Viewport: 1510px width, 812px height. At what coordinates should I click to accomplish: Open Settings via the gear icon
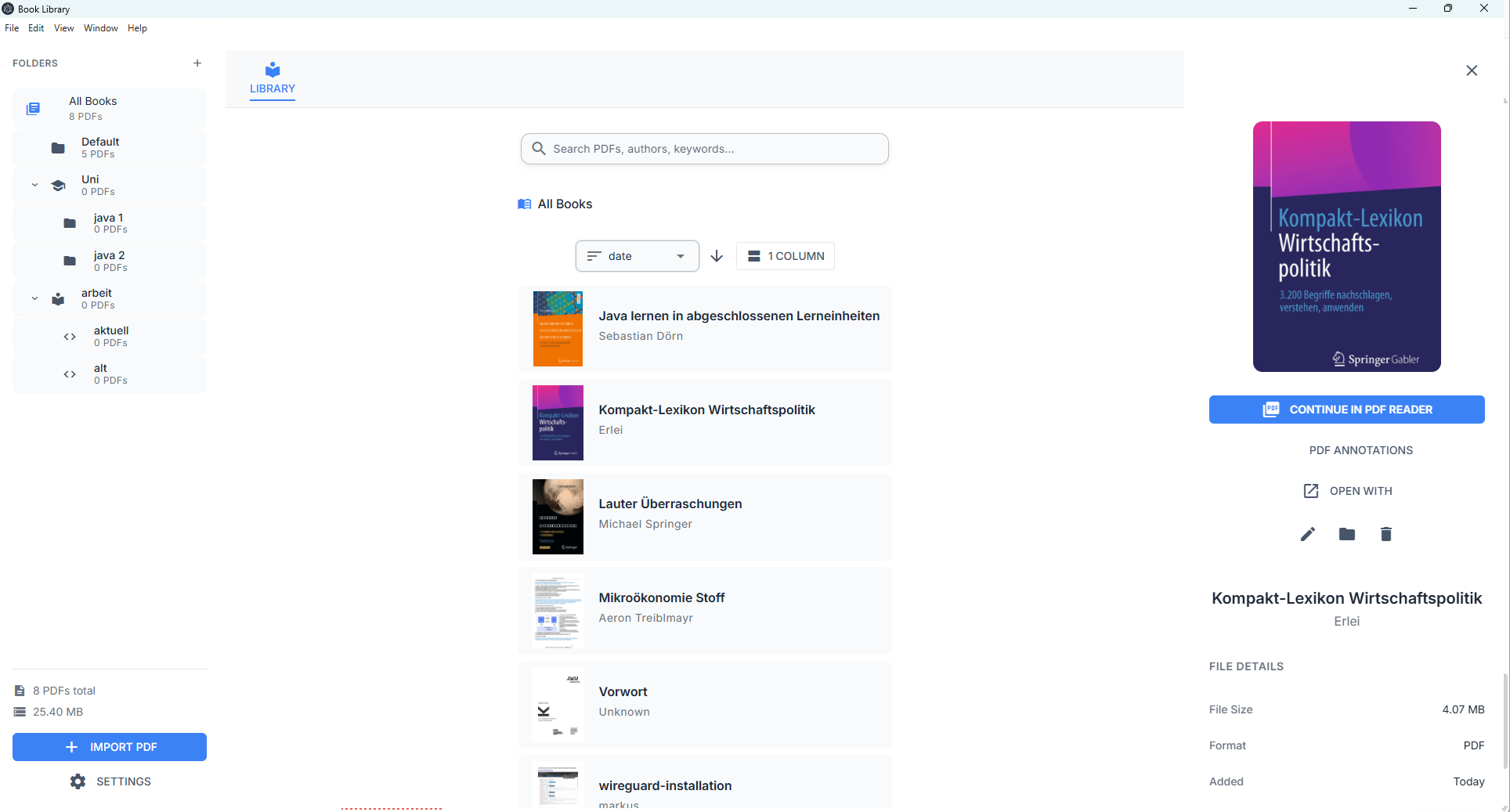click(x=77, y=781)
